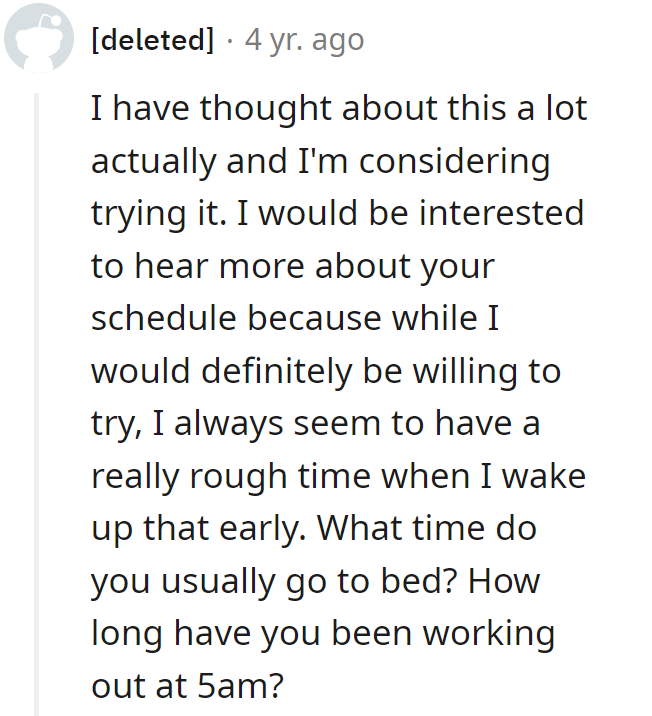This screenshot has width=652, height=716.
Task: Click the words 'because while I'
Action: click(373, 318)
